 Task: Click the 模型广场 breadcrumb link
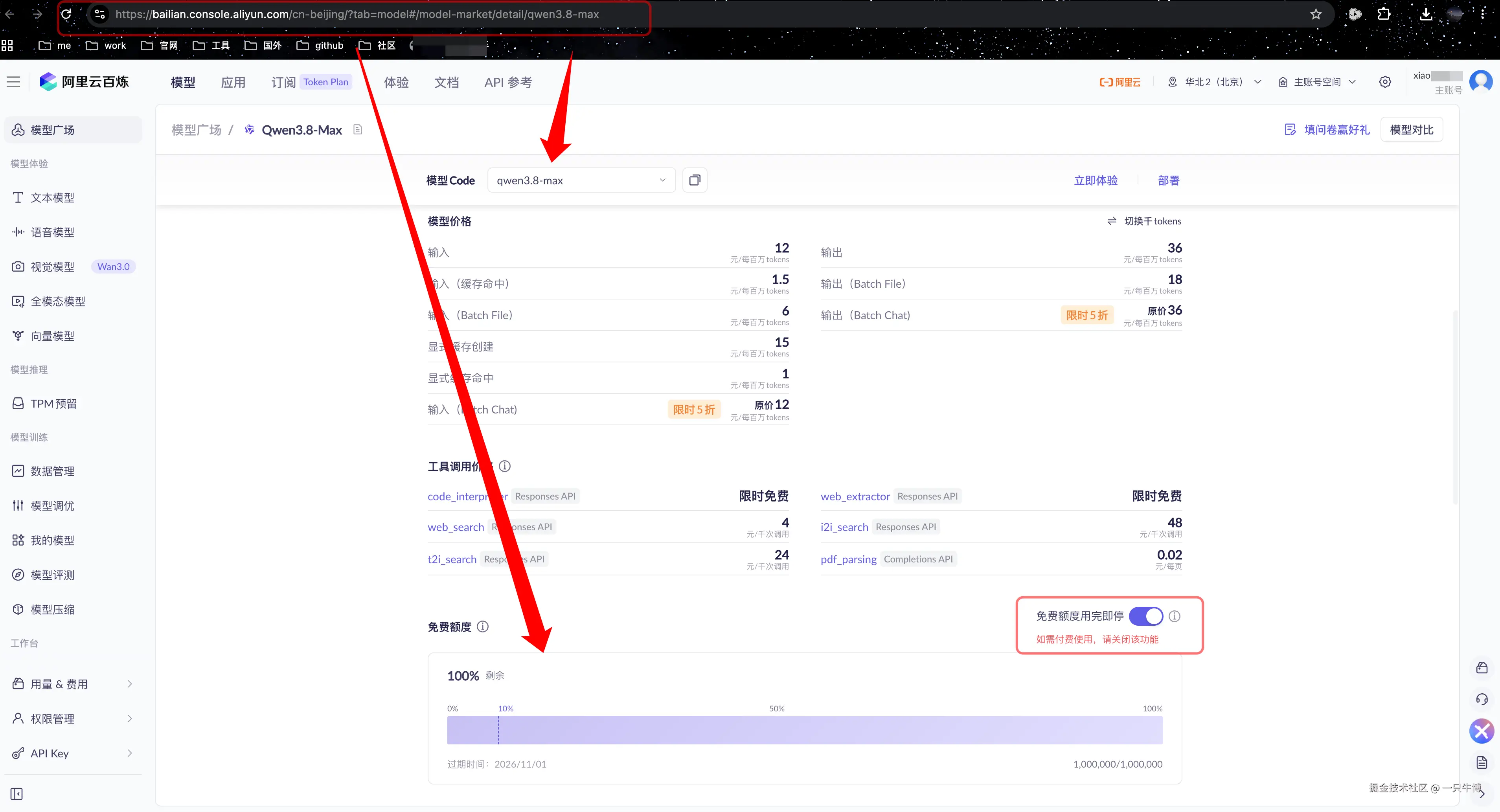tap(196, 130)
